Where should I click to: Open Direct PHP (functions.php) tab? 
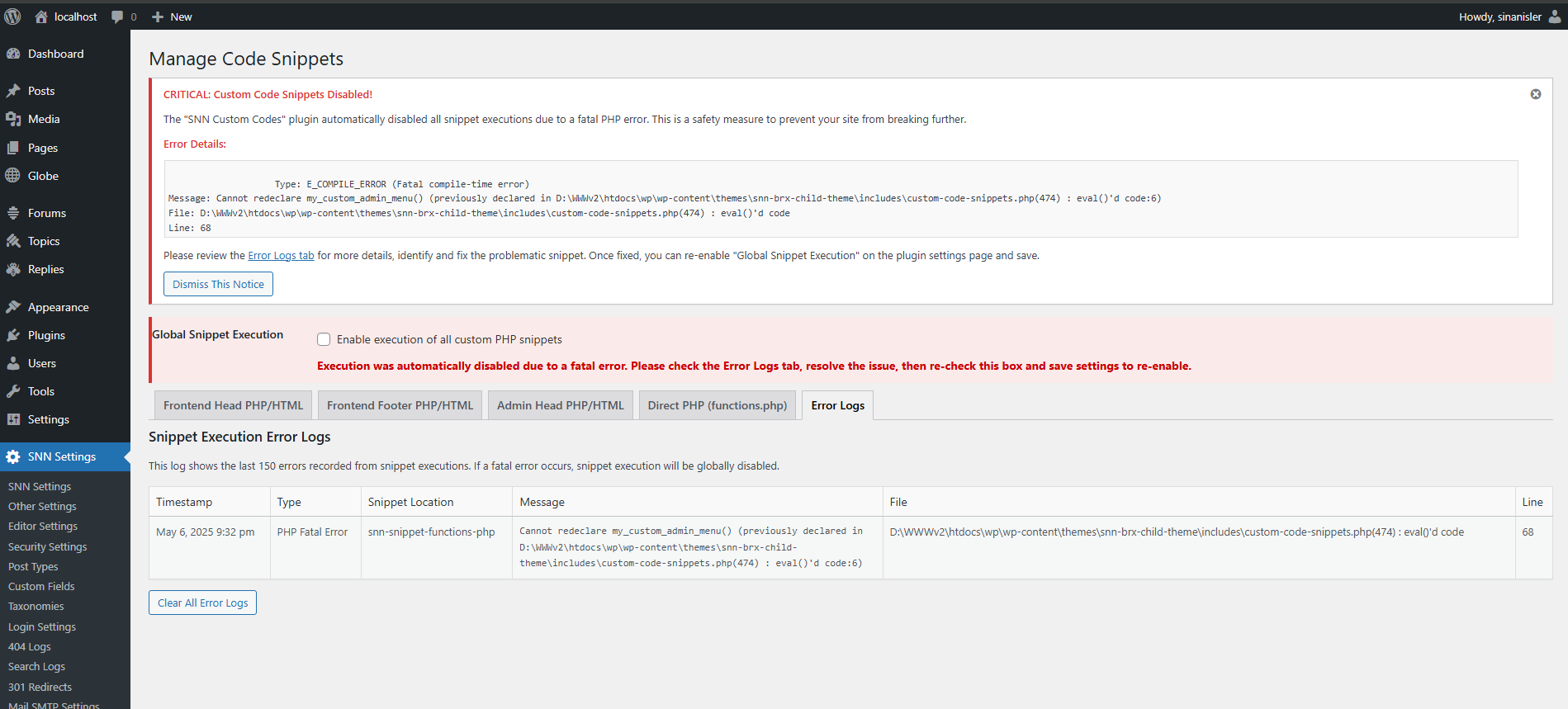click(718, 405)
